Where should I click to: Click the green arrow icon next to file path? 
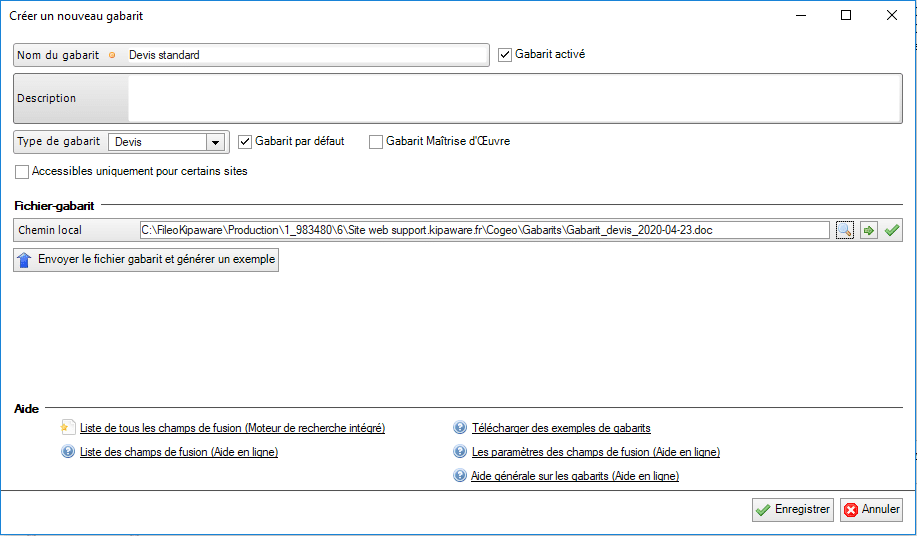pos(869,231)
